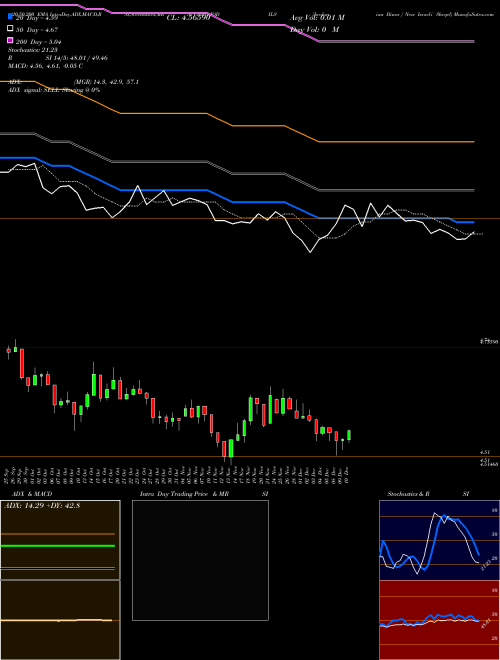This screenshot has height=660, width=500.
Task: Click the MunafaSutra.com text at top right
Action: click(x=472, y=14)
